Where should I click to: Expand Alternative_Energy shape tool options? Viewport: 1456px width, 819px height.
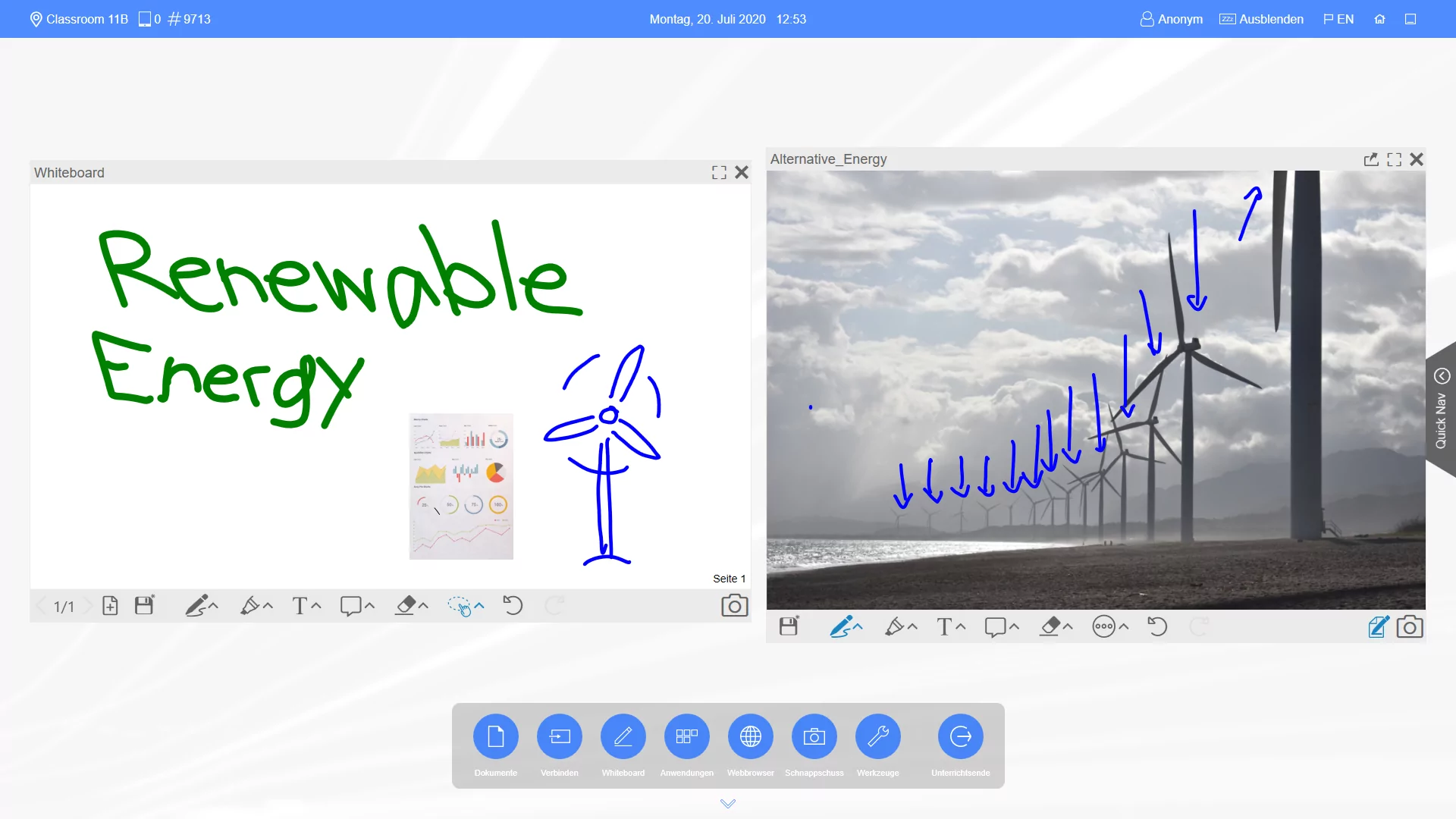pos(1014,626)
